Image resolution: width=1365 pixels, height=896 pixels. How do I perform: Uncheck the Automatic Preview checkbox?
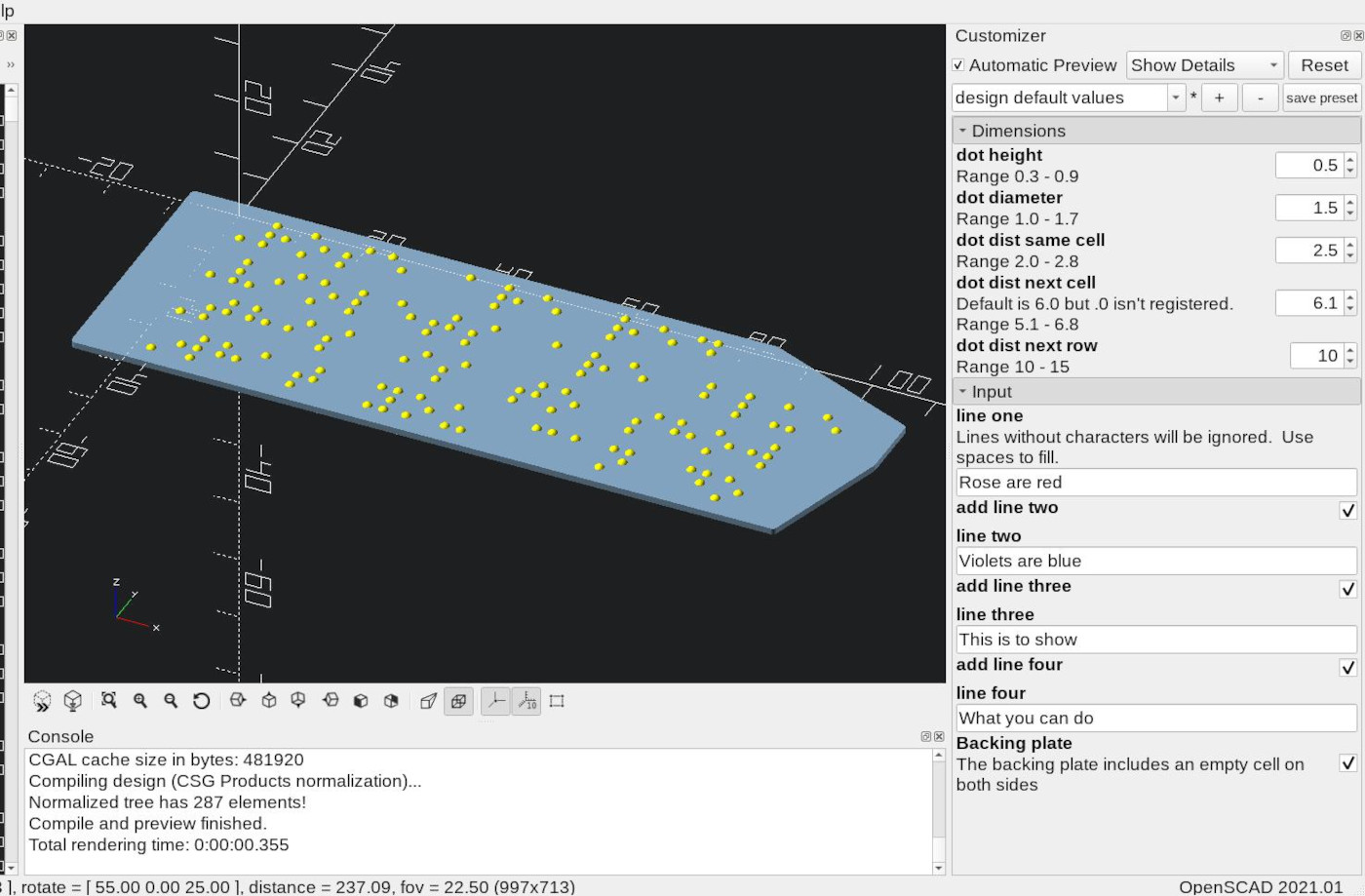[959, 65]
